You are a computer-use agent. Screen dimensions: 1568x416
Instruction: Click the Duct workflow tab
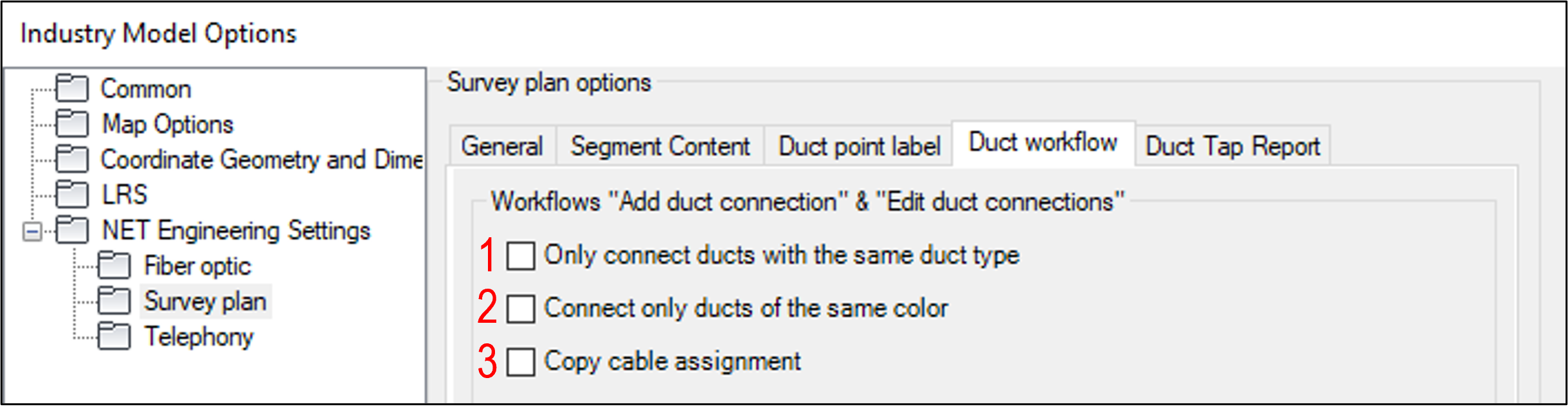[x=1043, y=143]
